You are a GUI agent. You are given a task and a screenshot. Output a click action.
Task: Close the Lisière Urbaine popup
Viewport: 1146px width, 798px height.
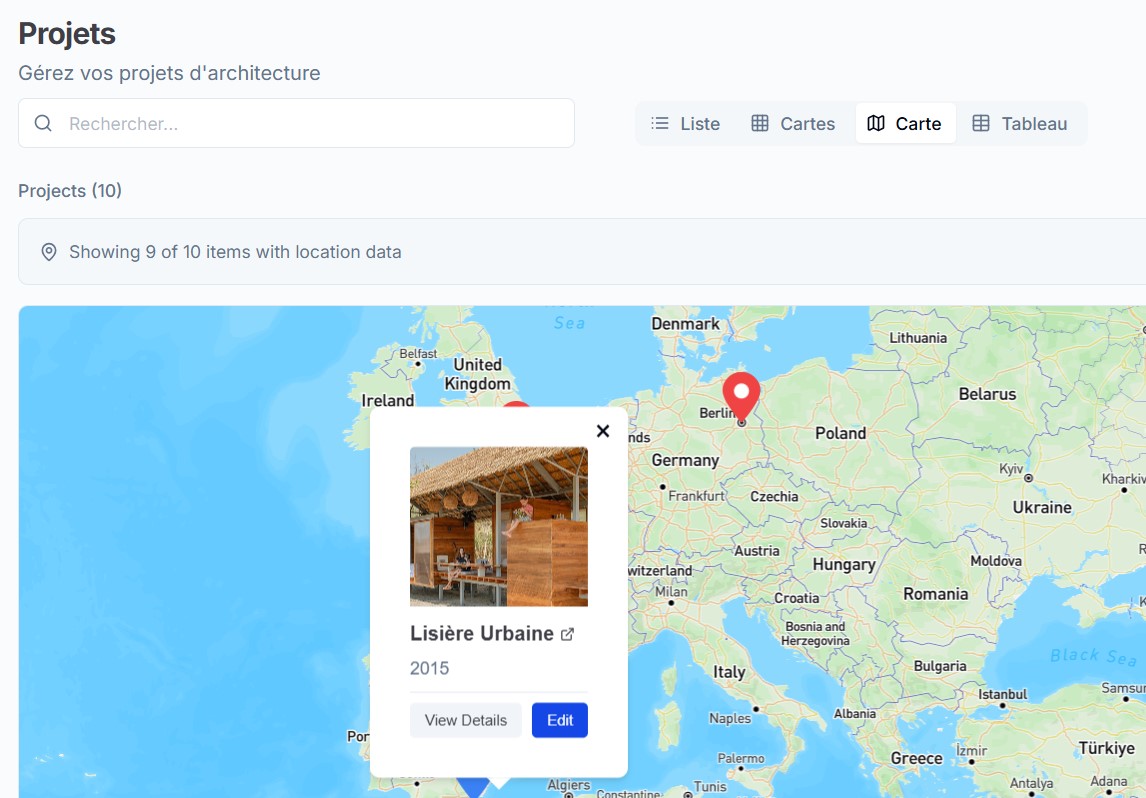pos(602,431)
